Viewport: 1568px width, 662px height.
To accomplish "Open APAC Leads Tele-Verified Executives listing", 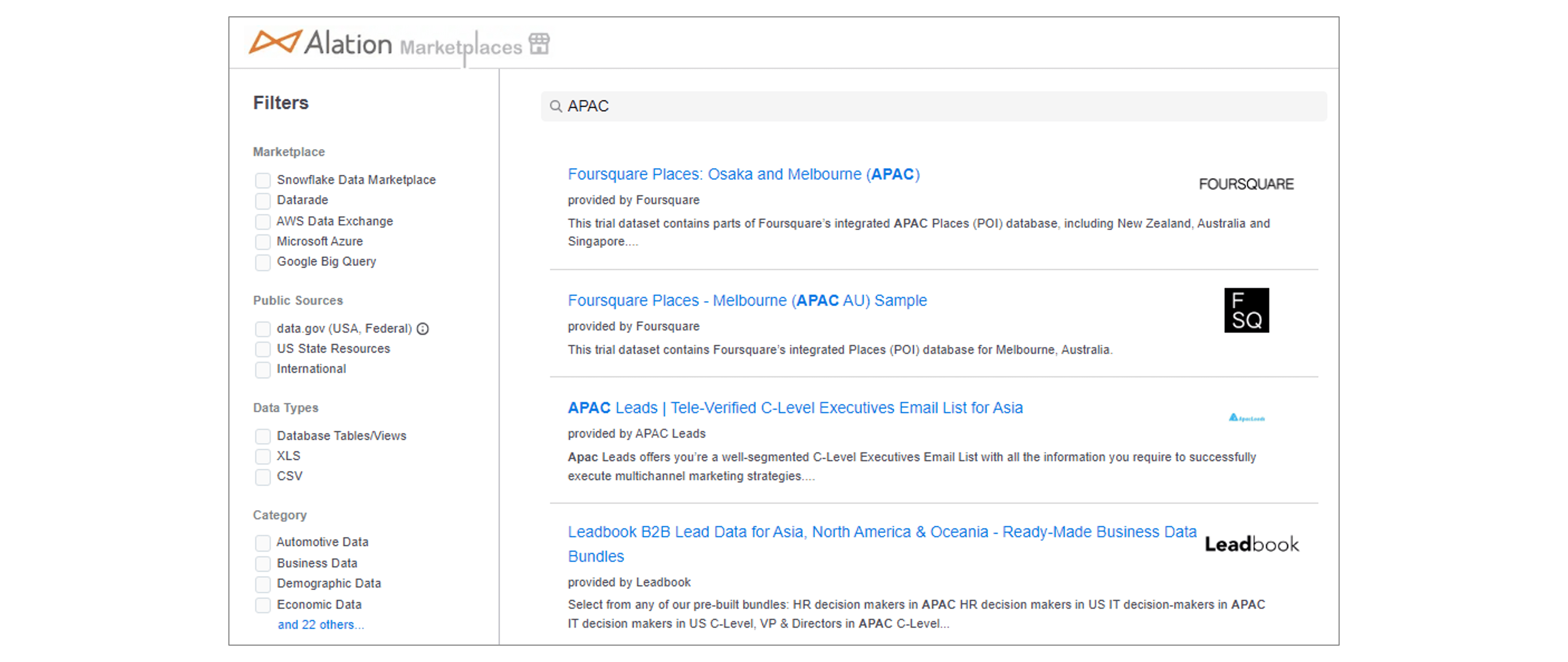I will [795, 407].
